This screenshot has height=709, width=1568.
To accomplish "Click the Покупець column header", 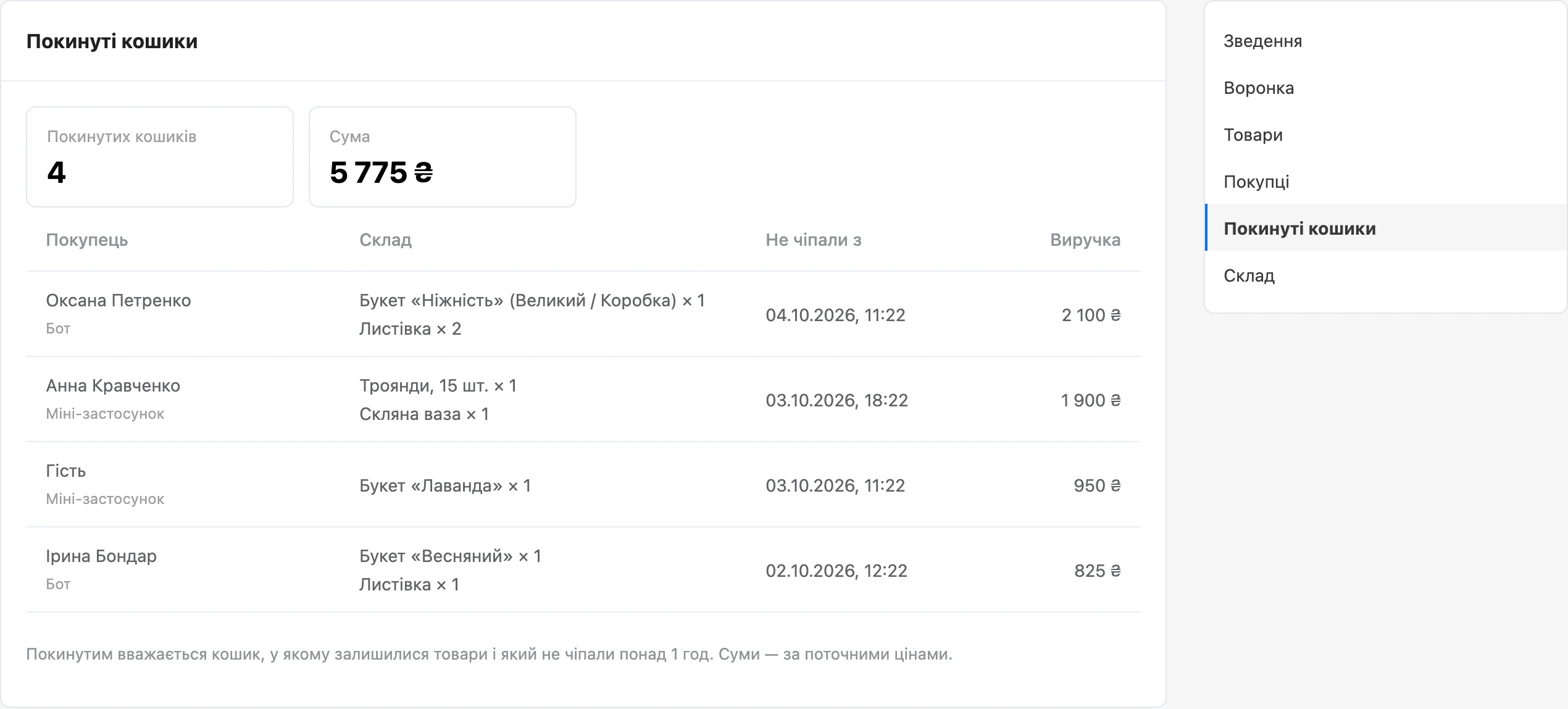I will click(x=87, y=240).
